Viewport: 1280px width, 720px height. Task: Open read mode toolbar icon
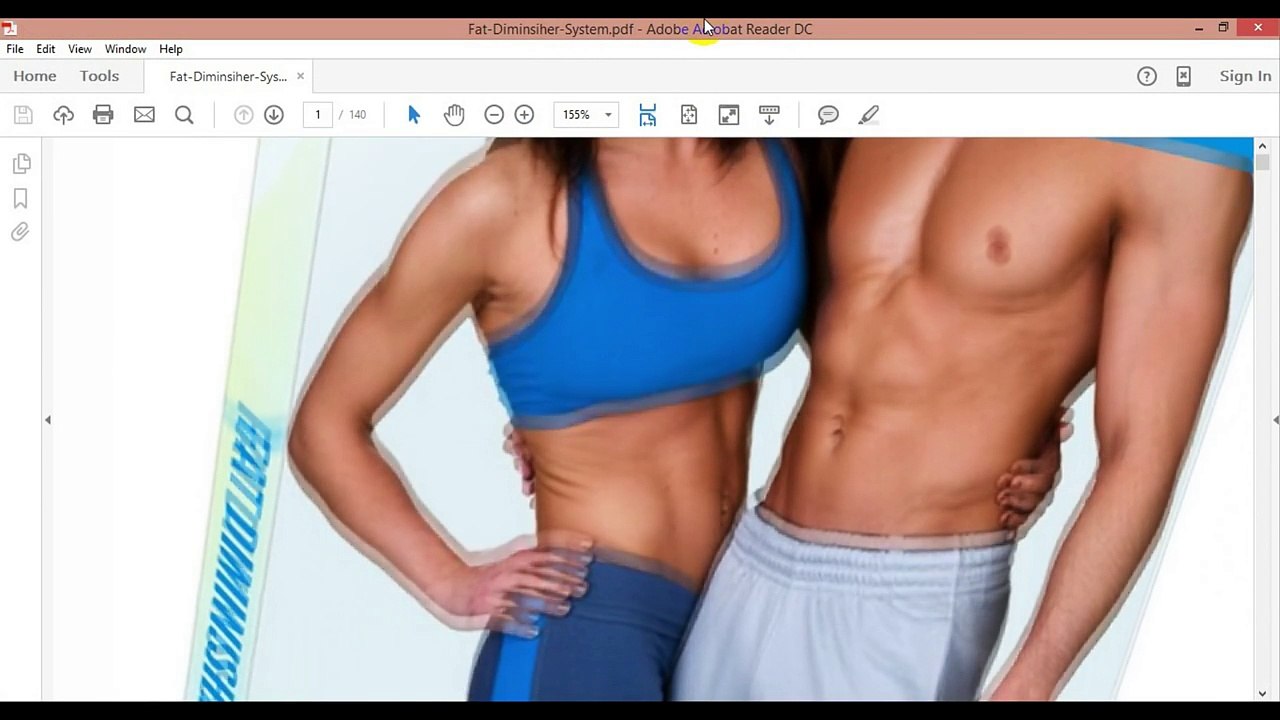(x=769, y=115)
